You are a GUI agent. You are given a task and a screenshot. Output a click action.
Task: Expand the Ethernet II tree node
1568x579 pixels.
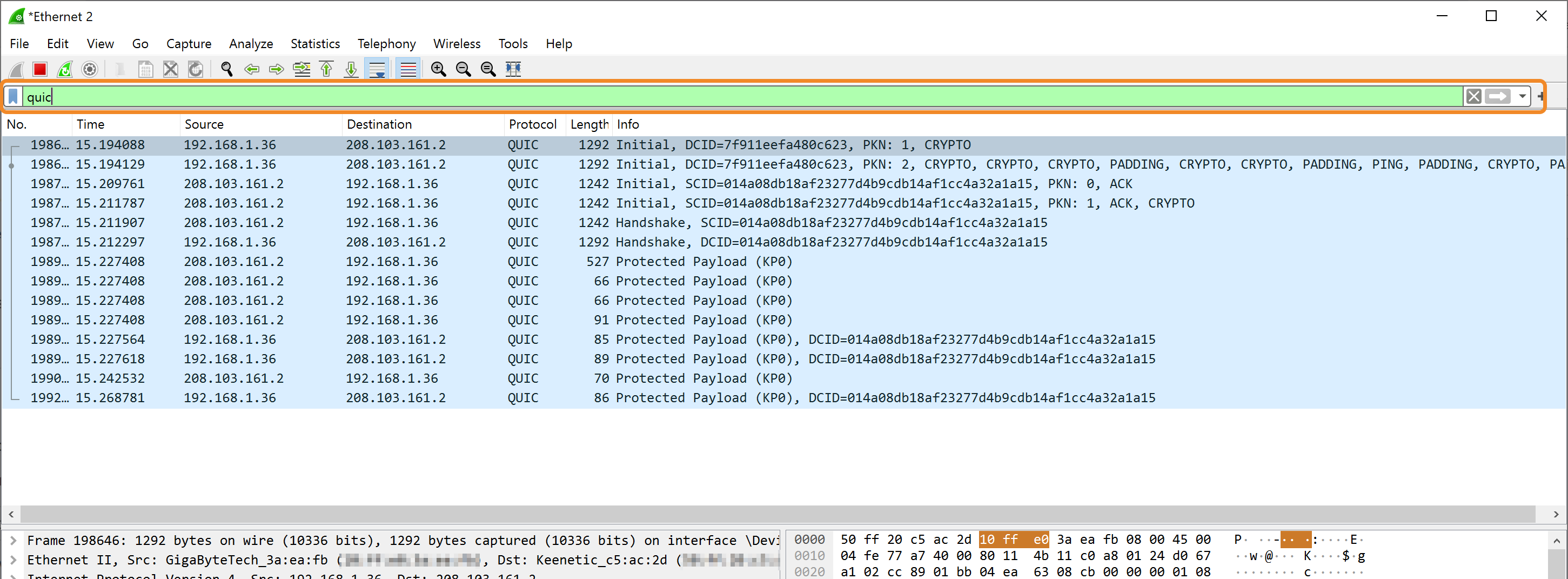(13, 560)
